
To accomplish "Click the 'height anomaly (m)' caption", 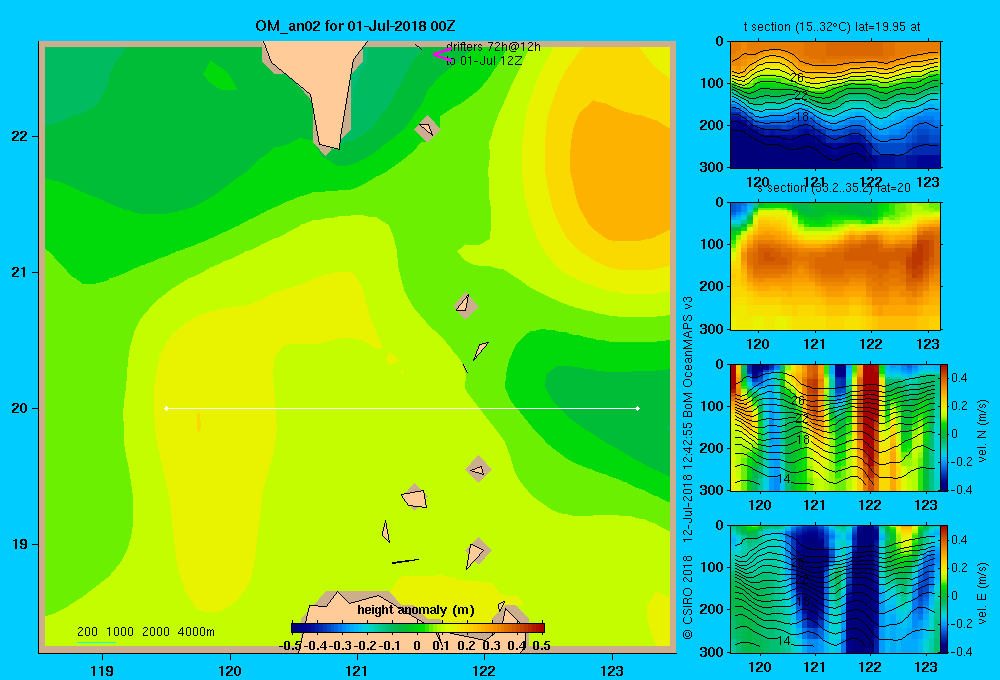I will (x=416, y=610).
